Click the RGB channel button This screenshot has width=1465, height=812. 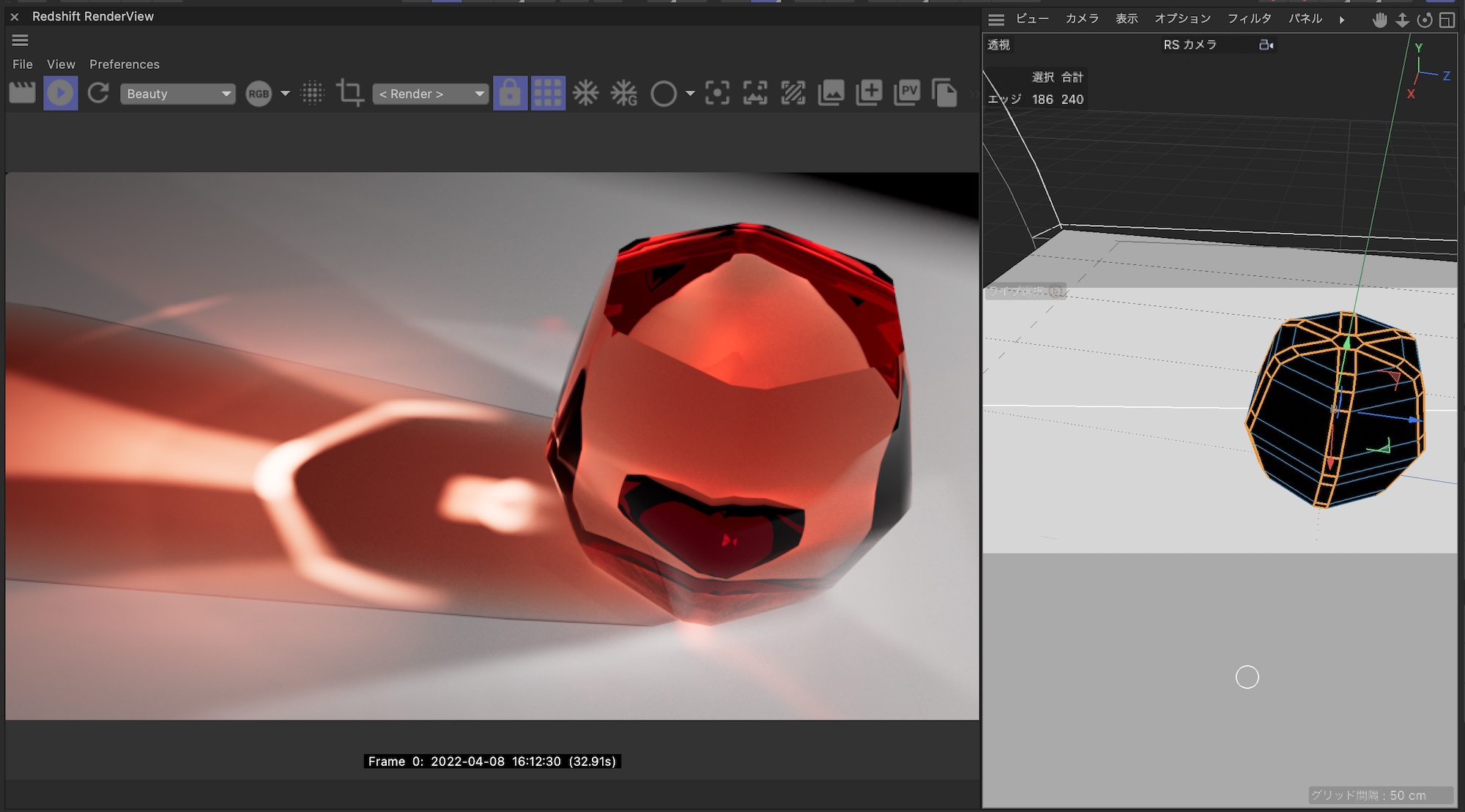coord(259,94)
